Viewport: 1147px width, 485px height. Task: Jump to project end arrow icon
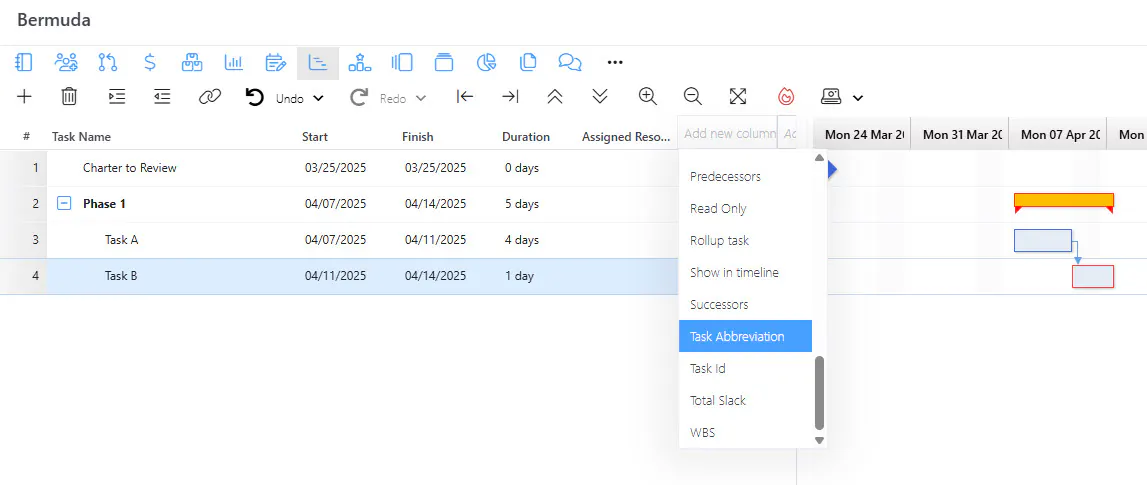click(x=510, y=97)
